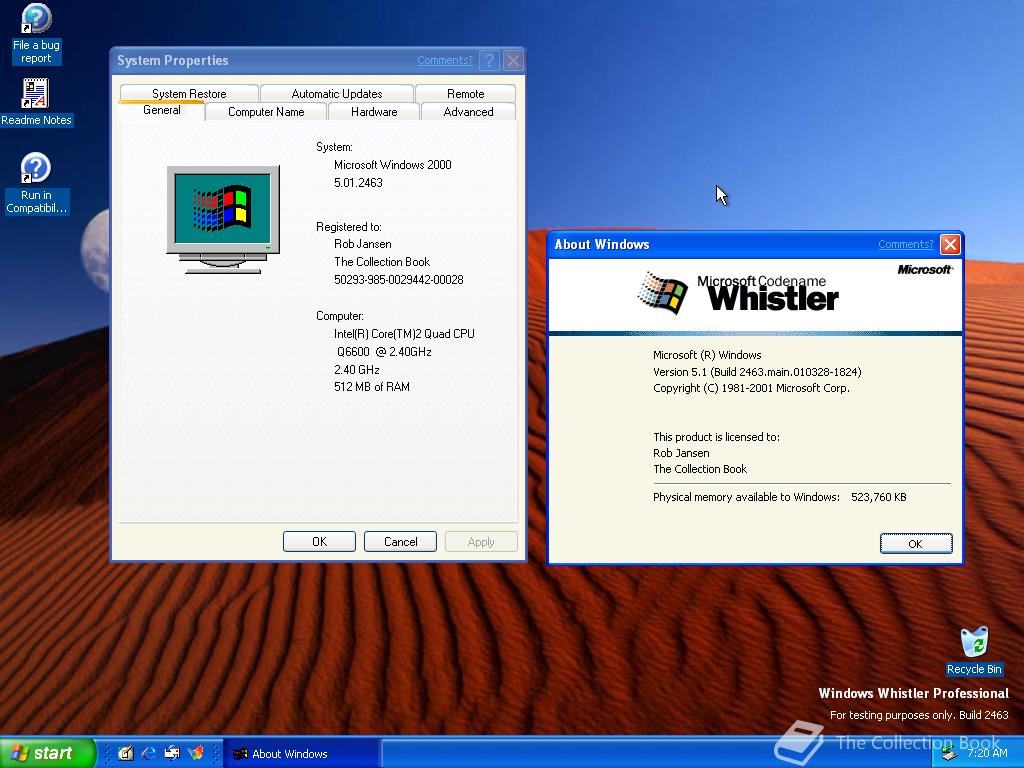Viewport: 1024px width, 768px height.
Task: Open the Advanced tab
Action: 468,112
